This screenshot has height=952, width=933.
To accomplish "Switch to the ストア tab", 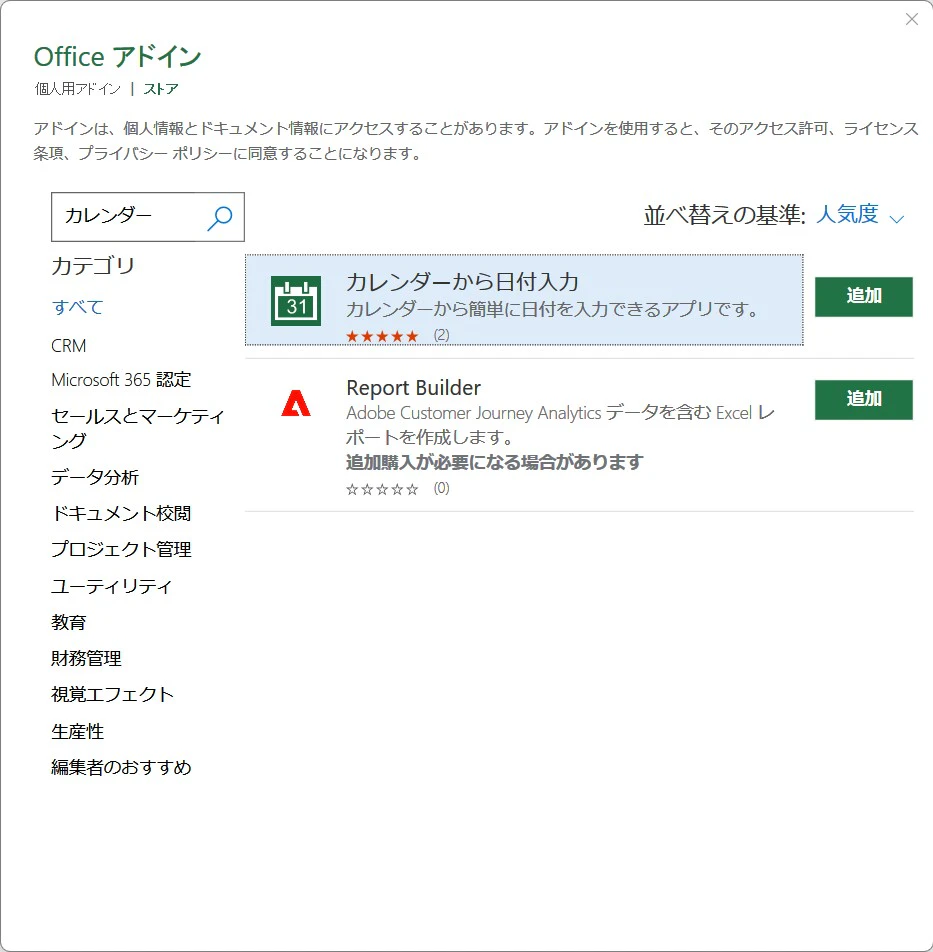I will (x=161, y=89).
